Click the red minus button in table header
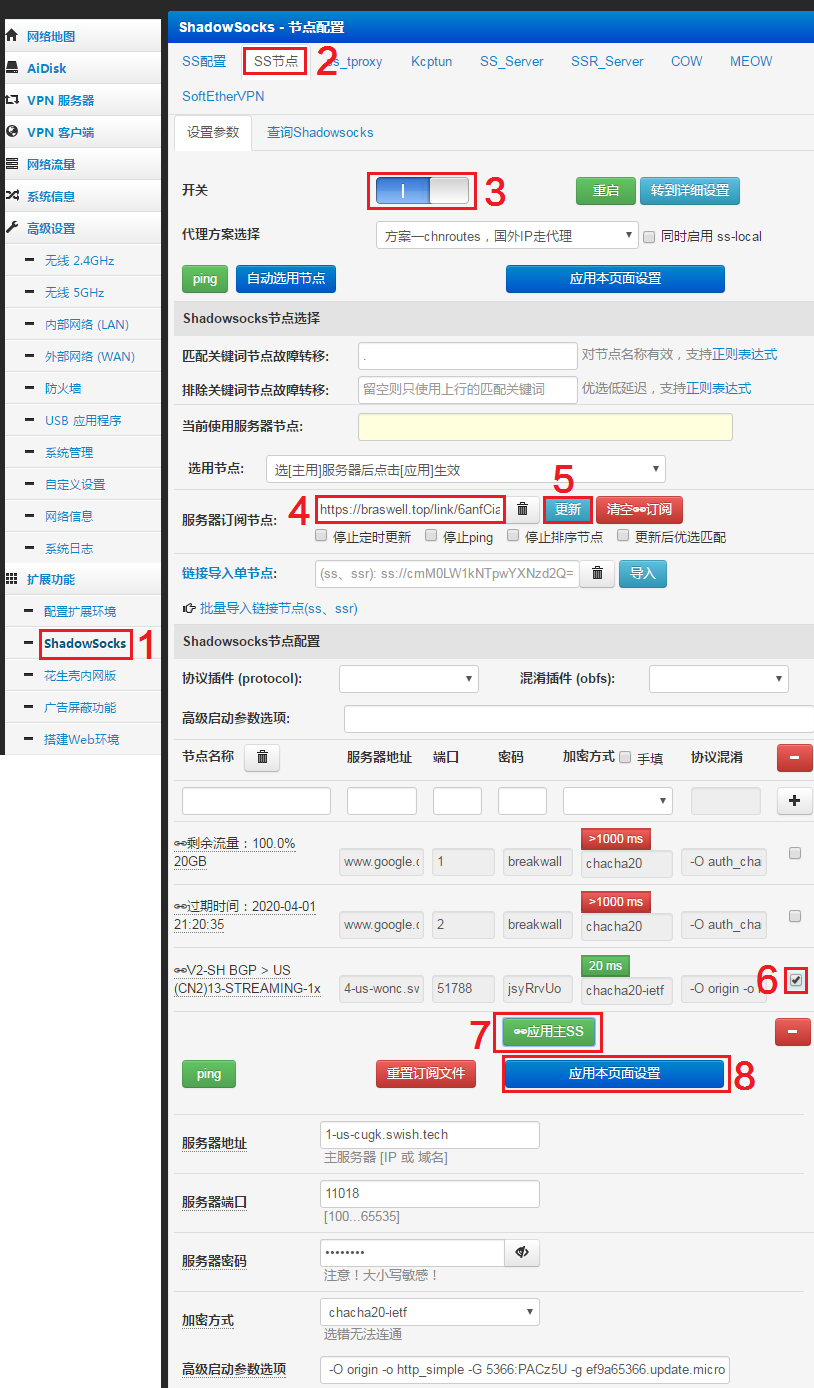 coord(794,758)
